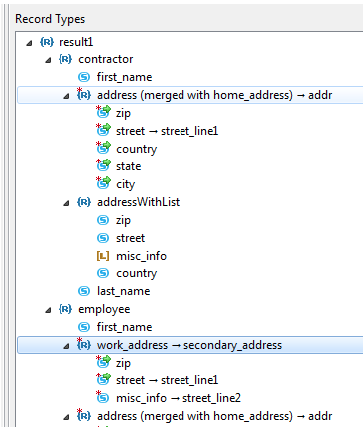Collapse the contractor node

pyautogui.click(x=48, y=60)
